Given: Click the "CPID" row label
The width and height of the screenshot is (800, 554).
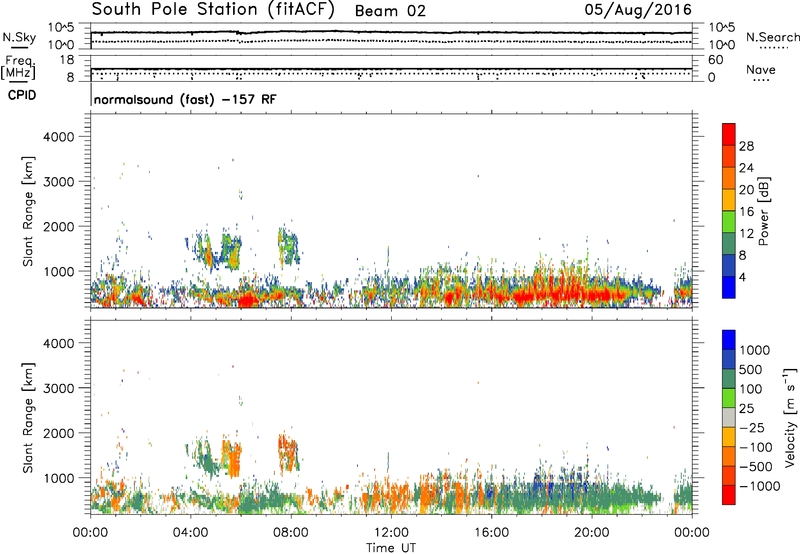Looking at the screenshot, I should pos(22,95).
